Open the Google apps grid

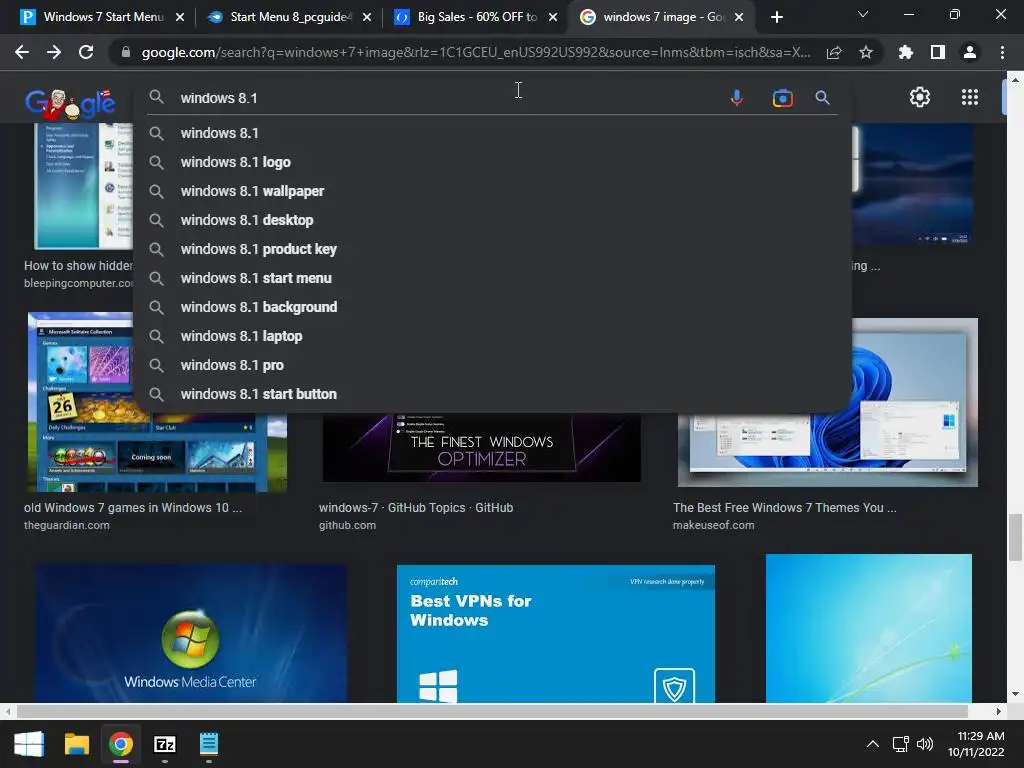pos(970,97)
